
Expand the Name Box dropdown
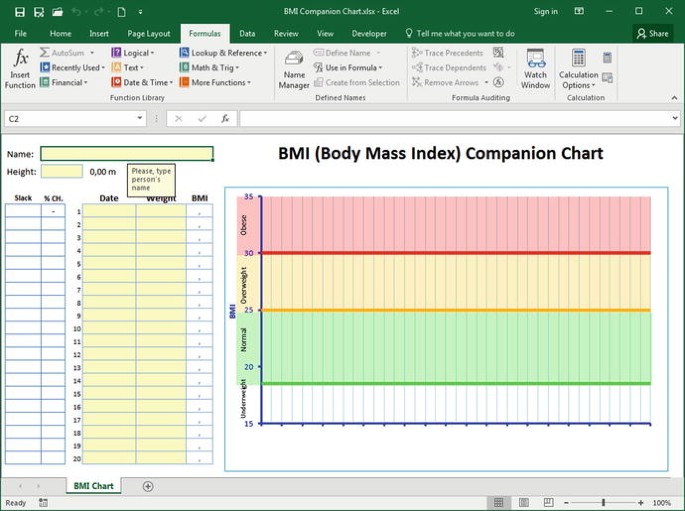tap(141, 118)
